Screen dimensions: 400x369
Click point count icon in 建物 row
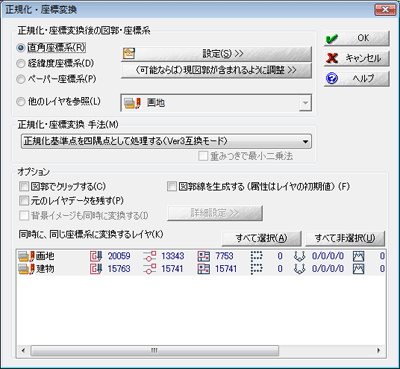[x=96, y=269]
